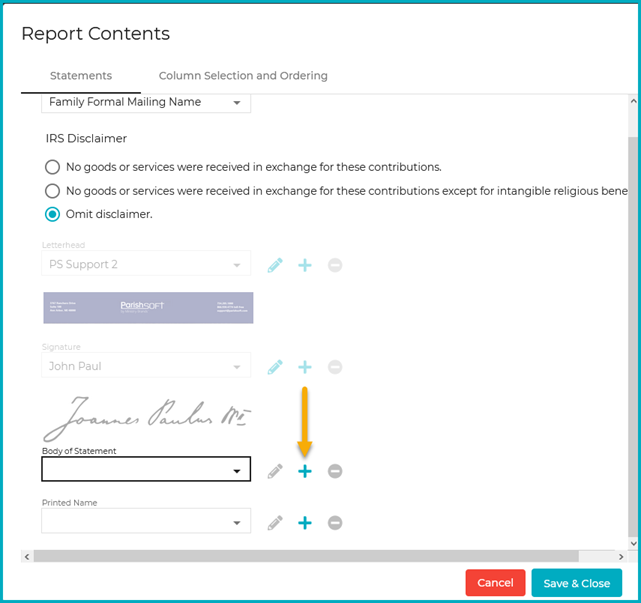
Task: Open the Body of Statement dropdown
Action: pos(146,469)
